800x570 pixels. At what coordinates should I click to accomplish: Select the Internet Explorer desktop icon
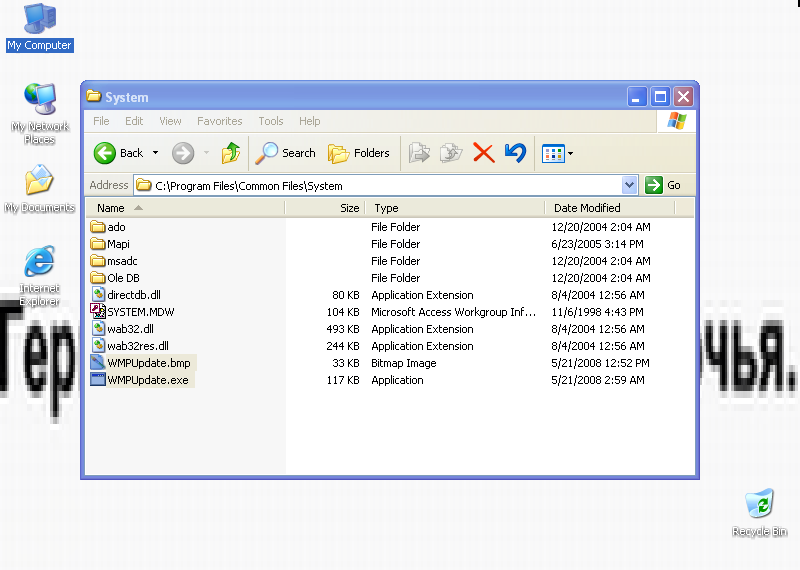click(x=40, y=276)
